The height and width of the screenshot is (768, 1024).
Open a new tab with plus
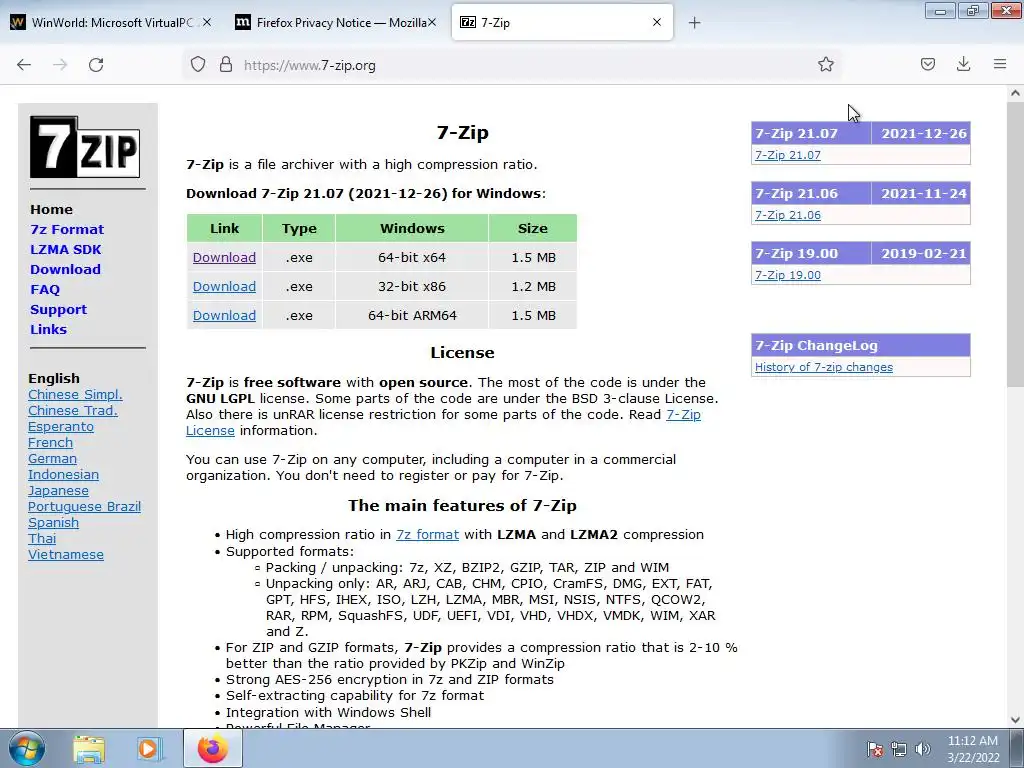(694, 23)
